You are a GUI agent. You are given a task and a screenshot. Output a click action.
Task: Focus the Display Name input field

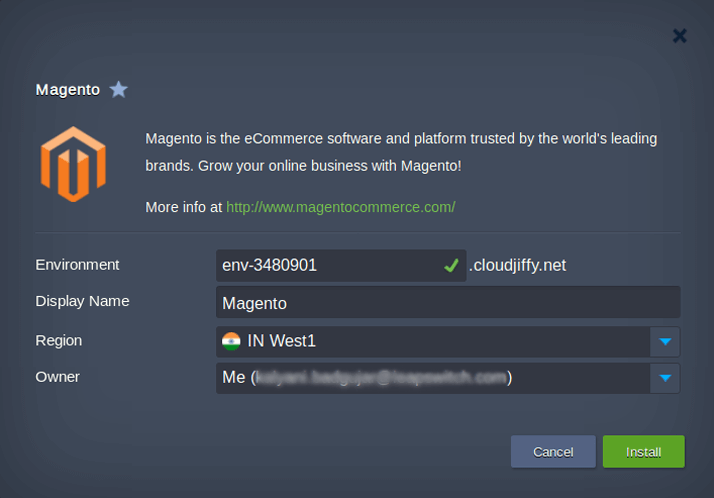(x=447, y=302)
